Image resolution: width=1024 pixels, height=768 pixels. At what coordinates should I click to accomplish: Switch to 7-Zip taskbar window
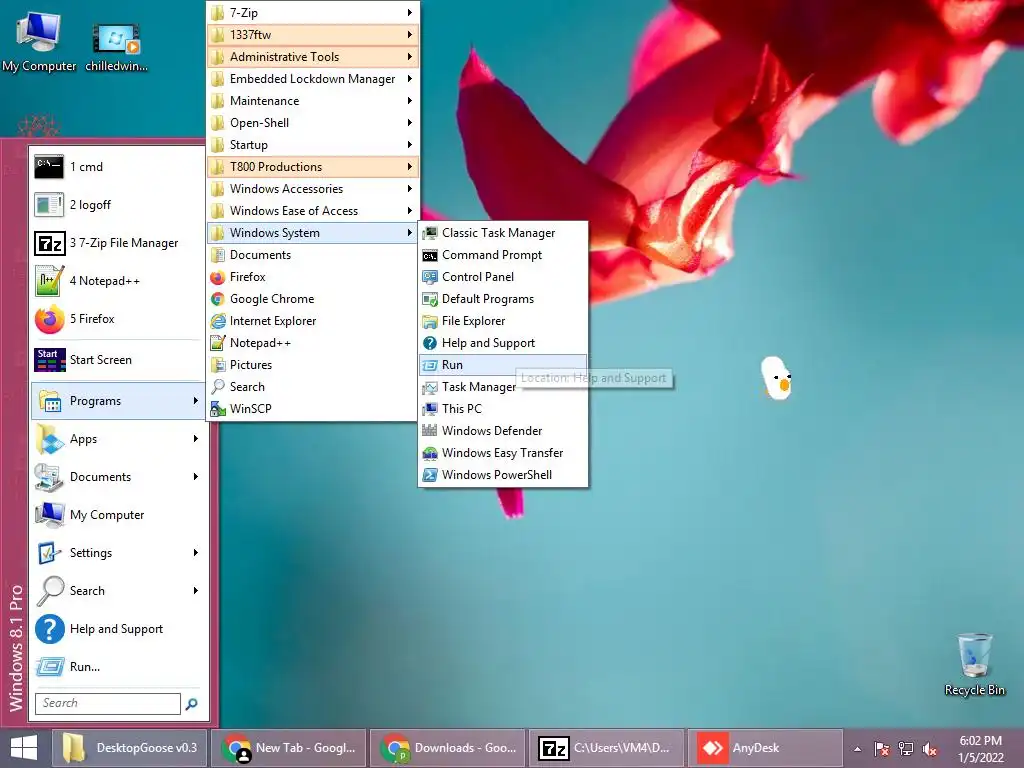pos(607,748)
